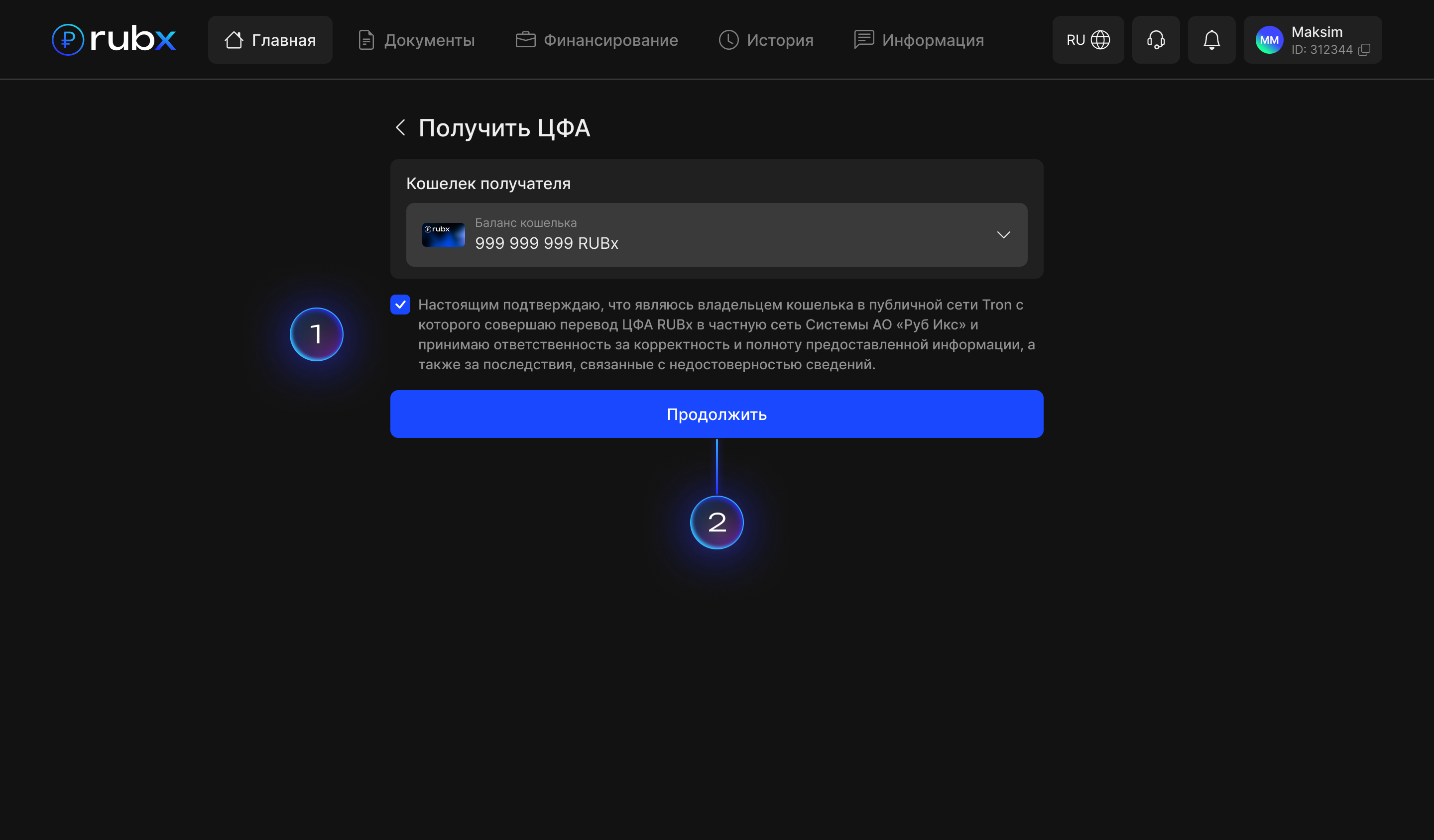Switch to the Финансирование tab
The height and width of the screenshot is (840, 1434).
coord(597,40)
